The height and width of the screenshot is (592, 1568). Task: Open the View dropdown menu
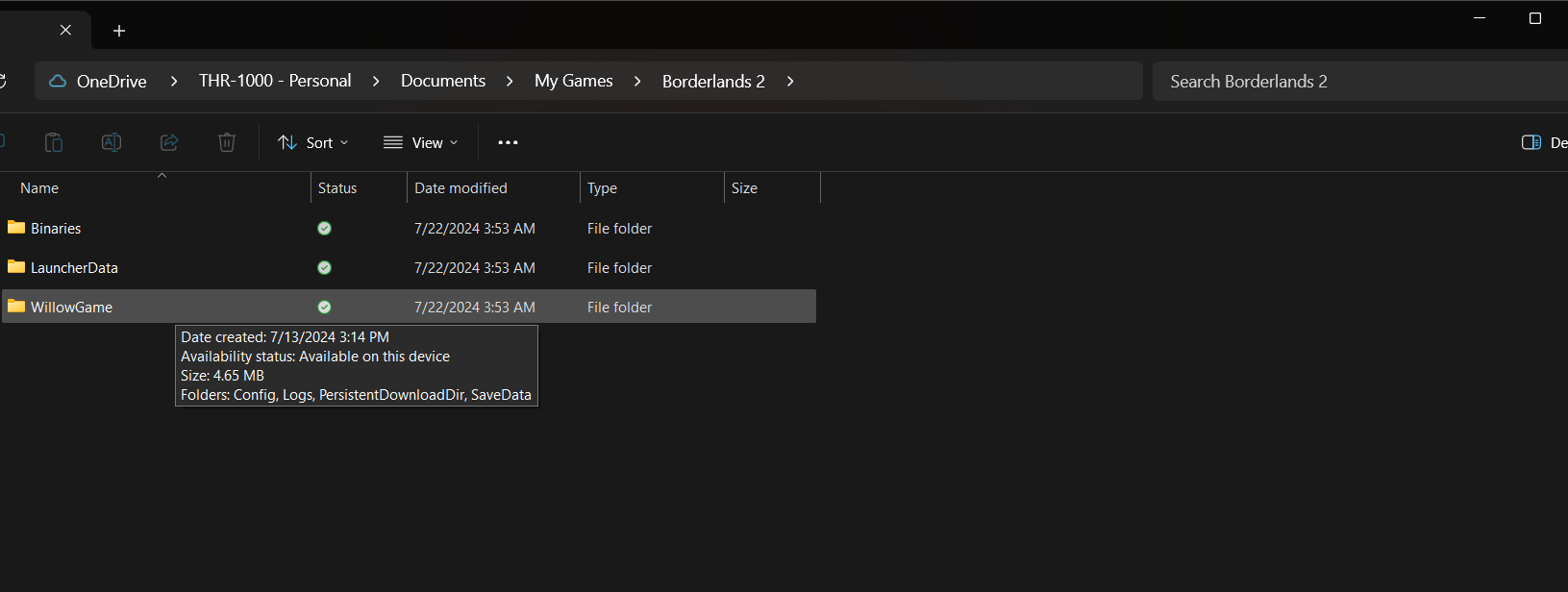coord(421,142)
